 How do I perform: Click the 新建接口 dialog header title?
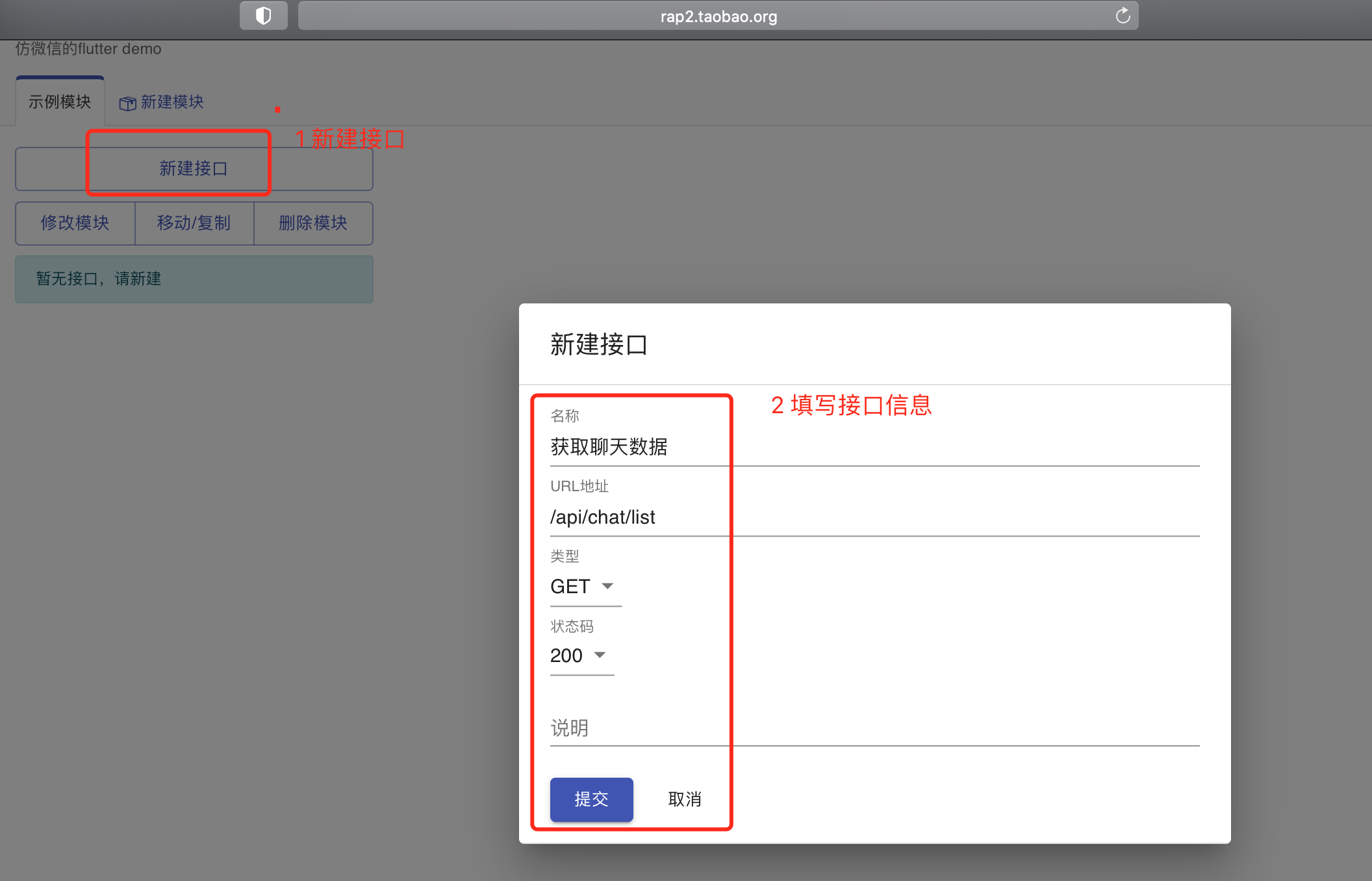598,344
